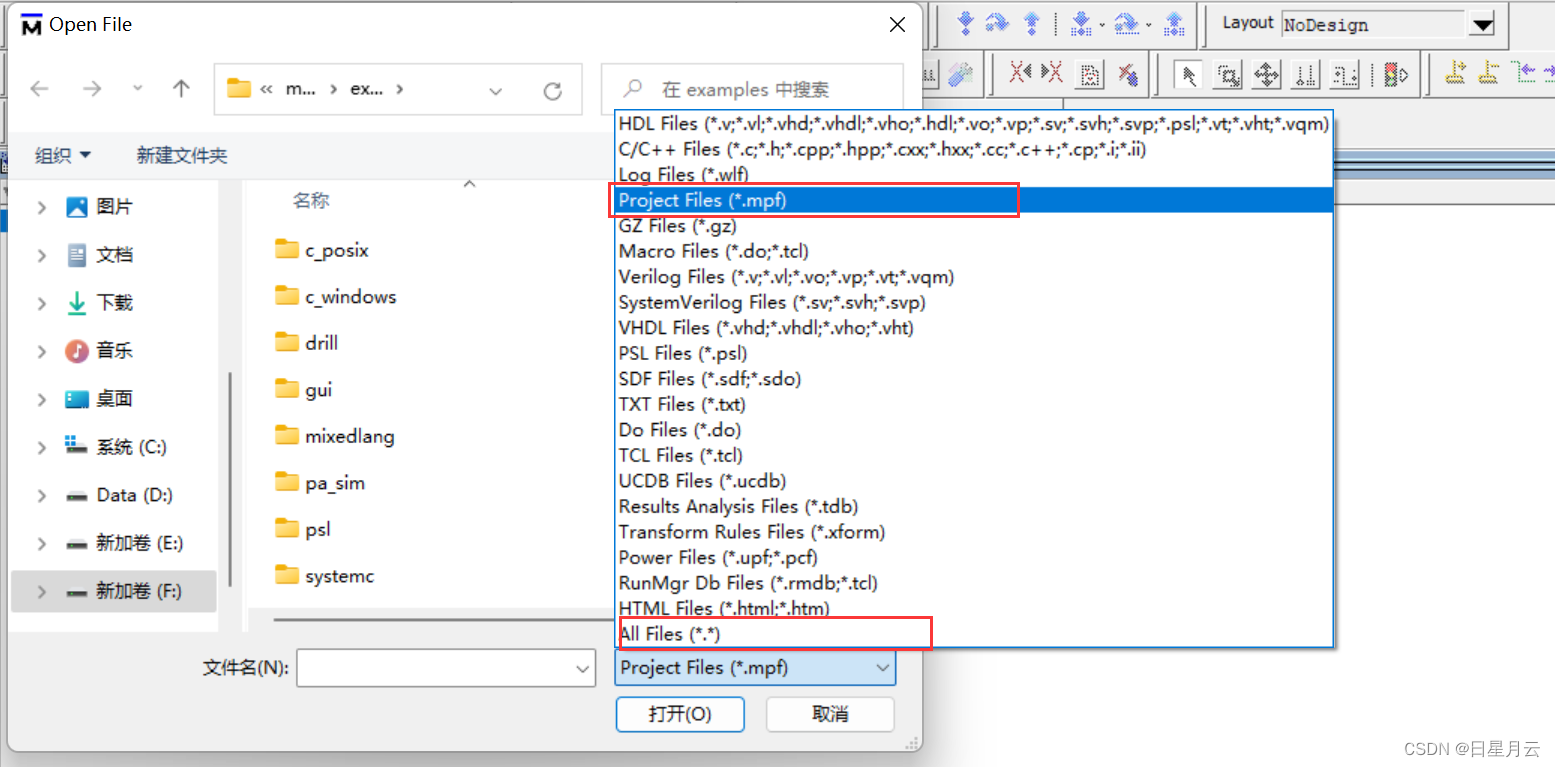Sort by the 名称 column header
This screenshot has width=1555, height=767.
311,201
